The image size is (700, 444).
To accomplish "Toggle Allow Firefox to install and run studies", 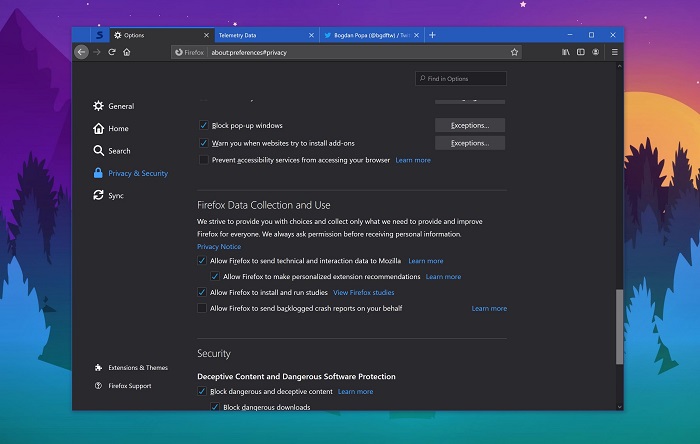I will coord(203,292).
